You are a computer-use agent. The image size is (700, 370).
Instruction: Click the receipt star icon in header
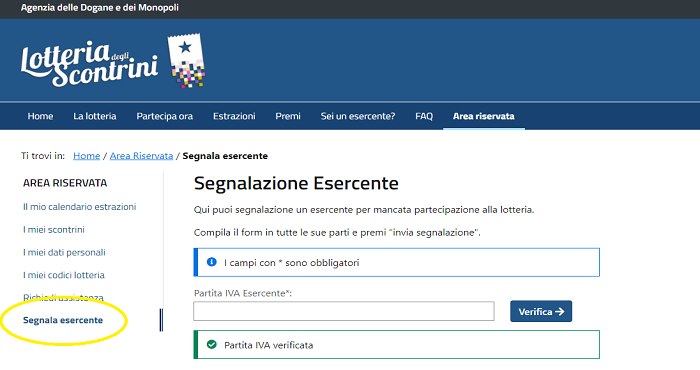[x=186, y=60]
